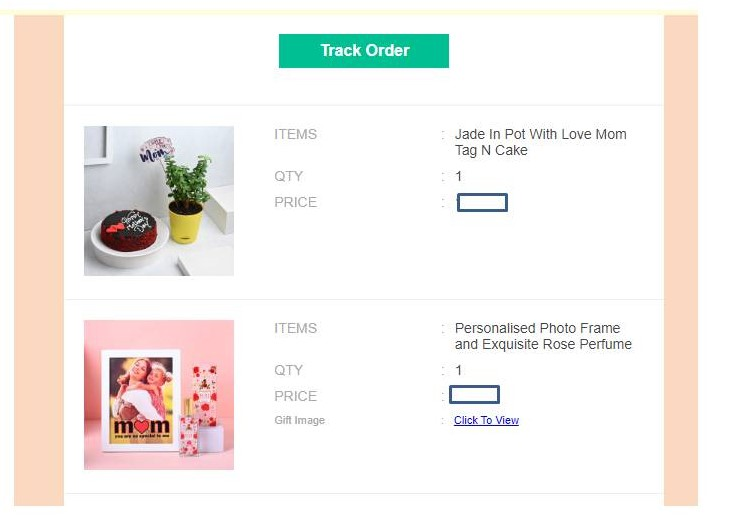Open the Click To View gift image link
Viewport: 734px width, 524px height.
[x=486, y=421]
